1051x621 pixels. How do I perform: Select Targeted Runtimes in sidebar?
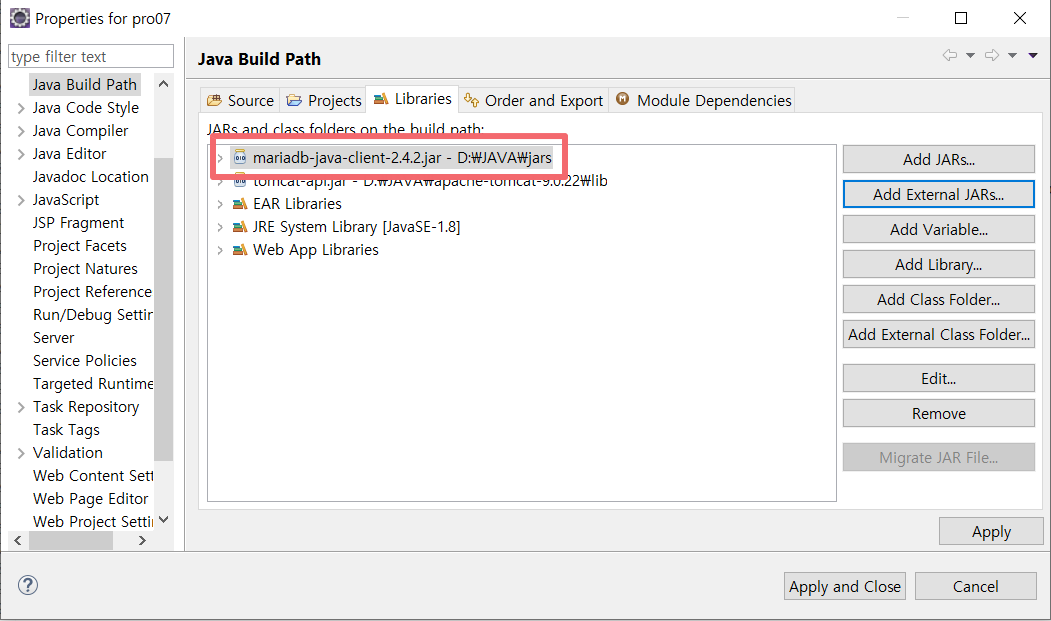(x=92, y=384)
